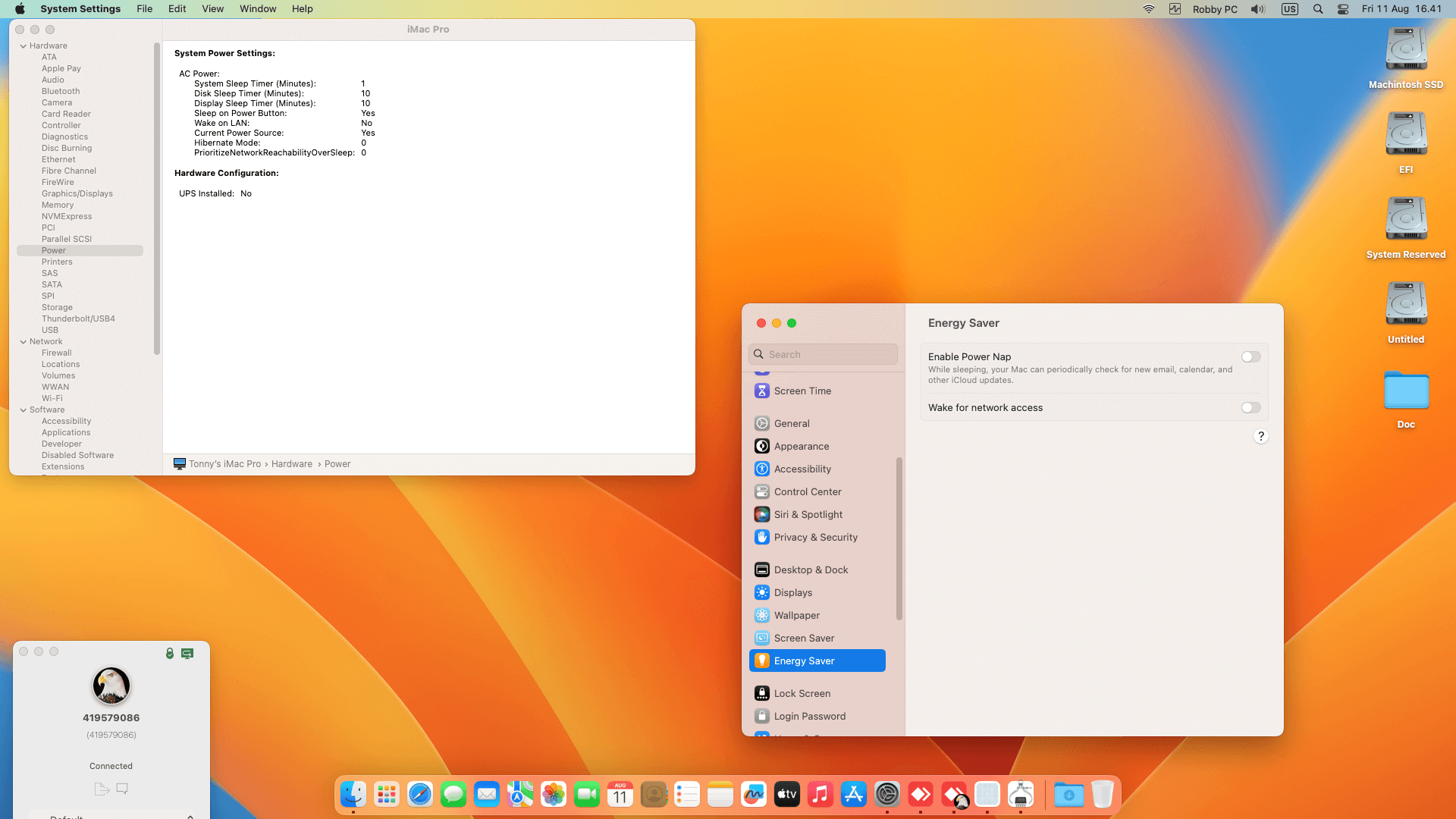Toggle Wake for network access switch
The image size is (1456, 819).
click(x=1251, y=407)
